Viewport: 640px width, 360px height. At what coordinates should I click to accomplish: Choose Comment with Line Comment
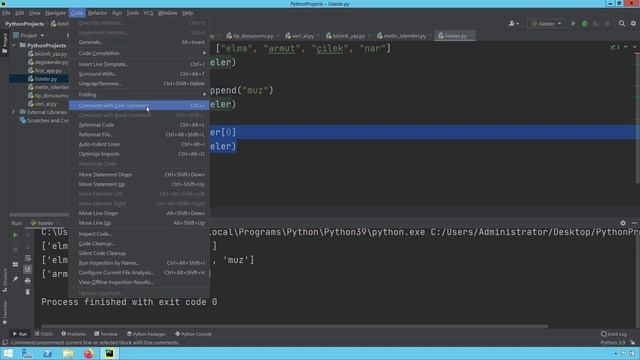tap(139, 105)
